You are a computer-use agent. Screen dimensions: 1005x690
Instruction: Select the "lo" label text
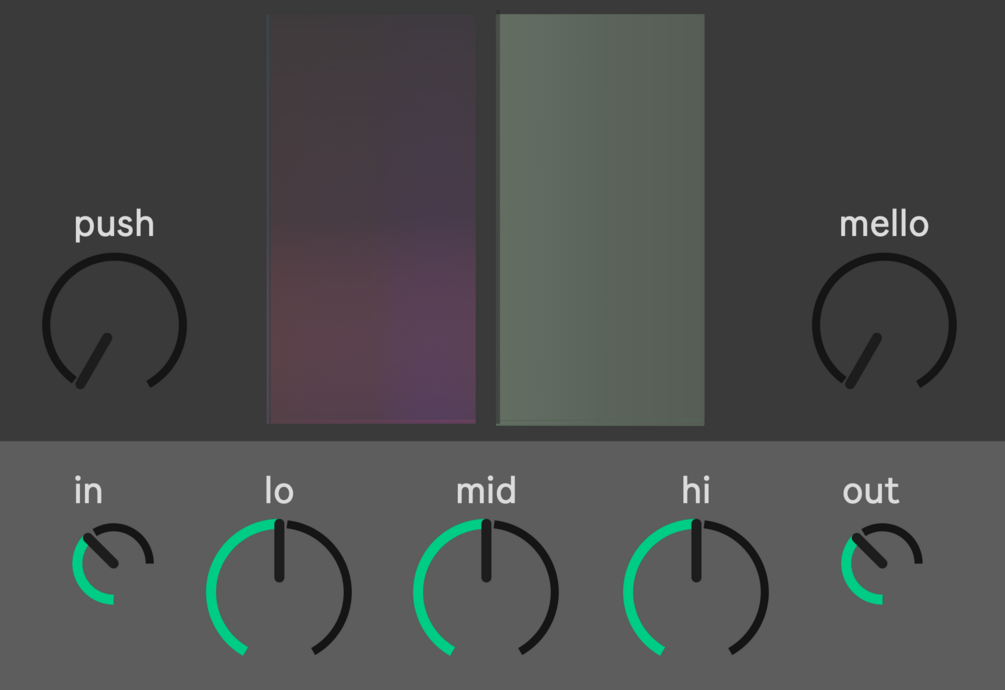(279, 491)
